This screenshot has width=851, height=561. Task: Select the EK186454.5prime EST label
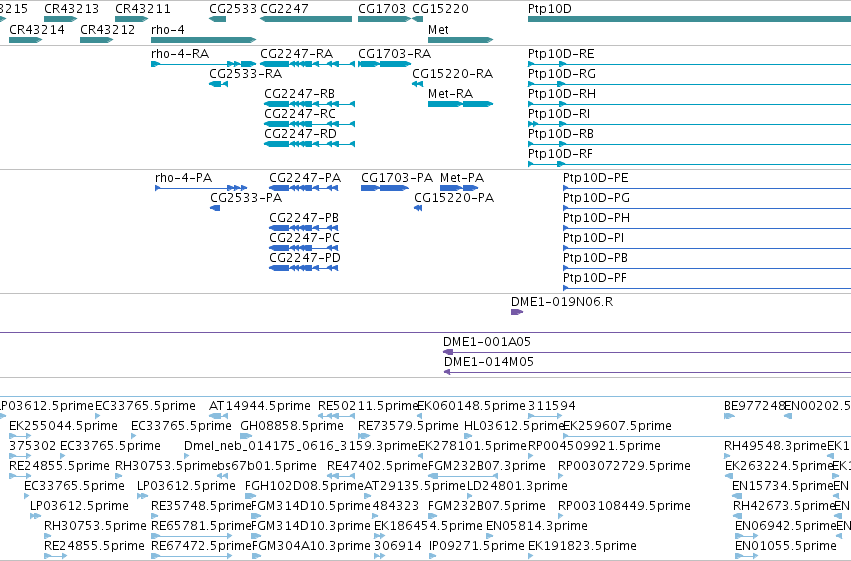tap(428, 525)
